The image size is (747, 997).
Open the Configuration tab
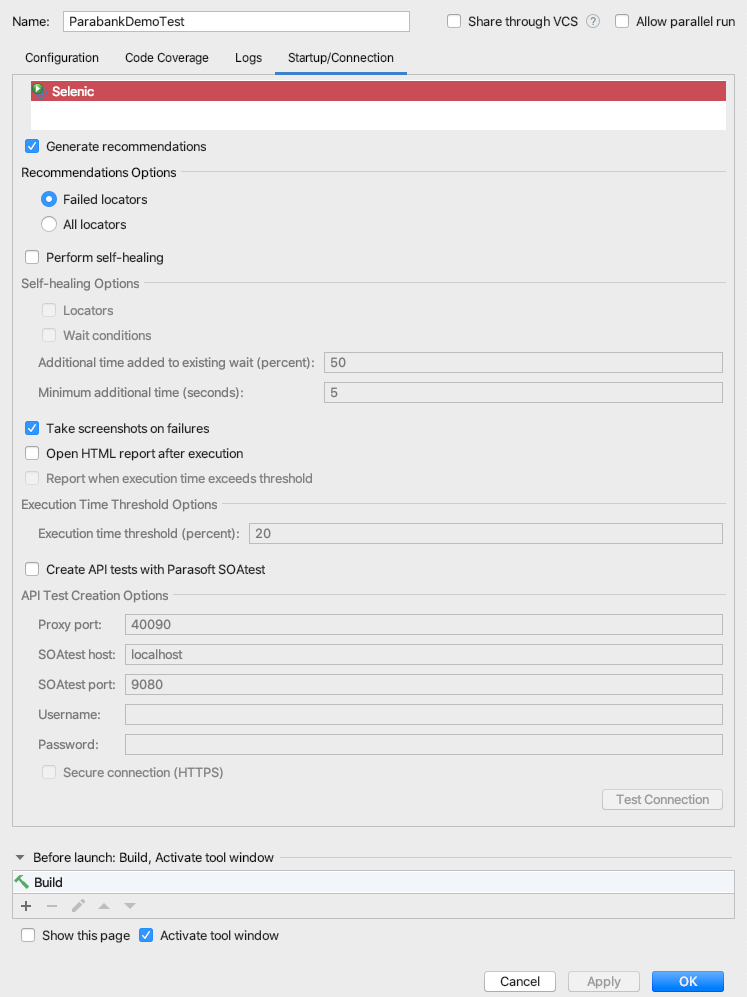62,58
